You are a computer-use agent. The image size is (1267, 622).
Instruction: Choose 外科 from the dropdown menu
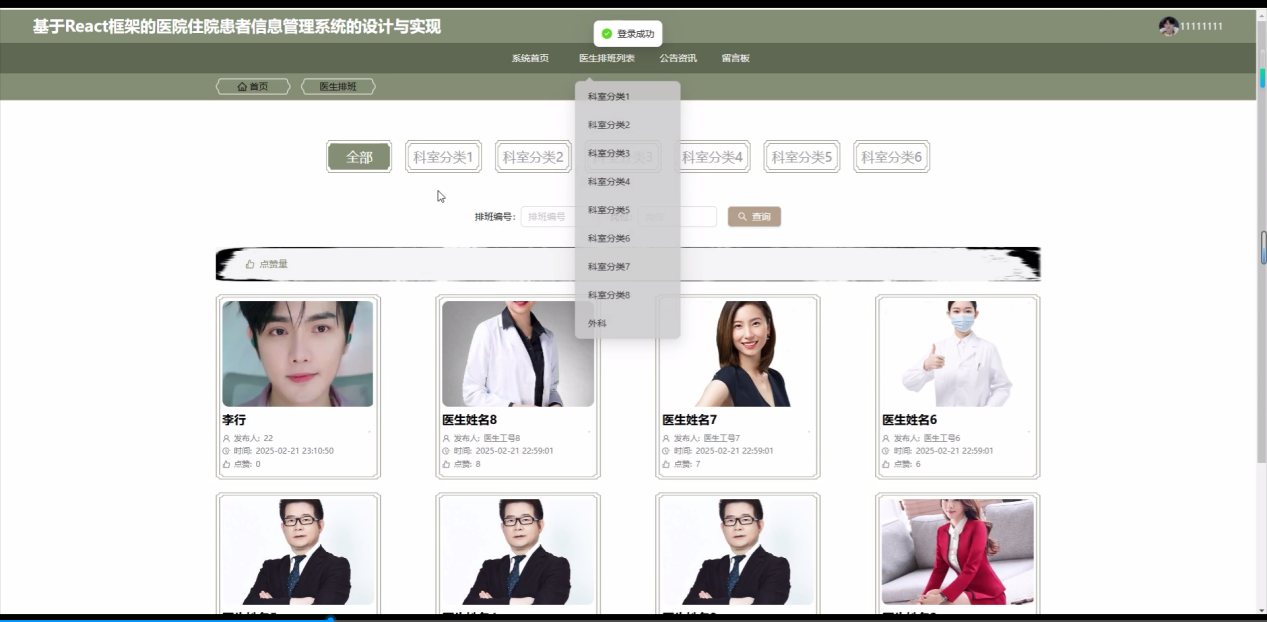[628, 323]
